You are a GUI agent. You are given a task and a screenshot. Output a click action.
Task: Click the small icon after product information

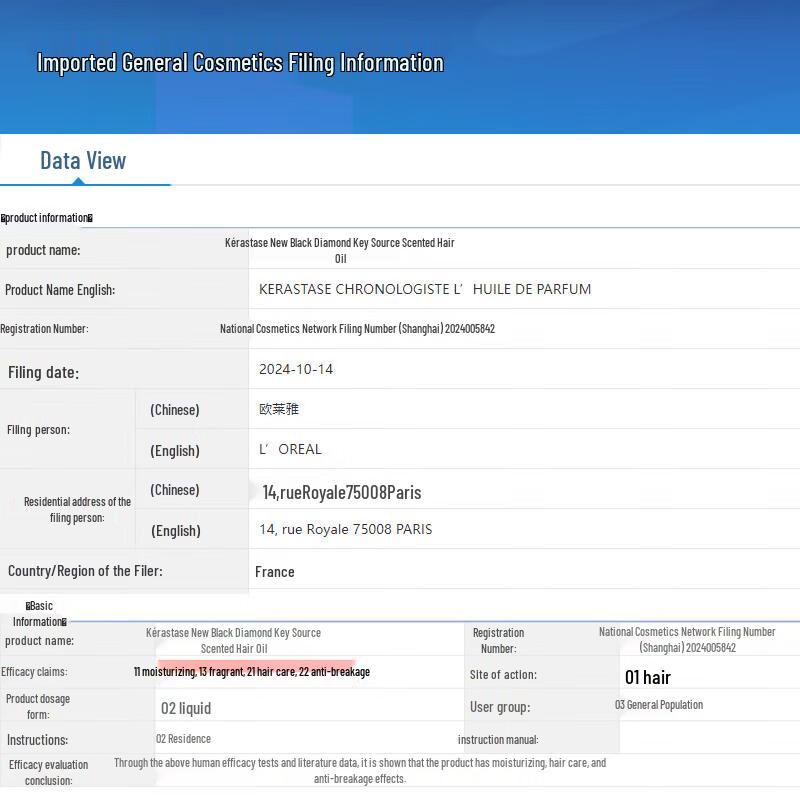[x=90, y=218]
